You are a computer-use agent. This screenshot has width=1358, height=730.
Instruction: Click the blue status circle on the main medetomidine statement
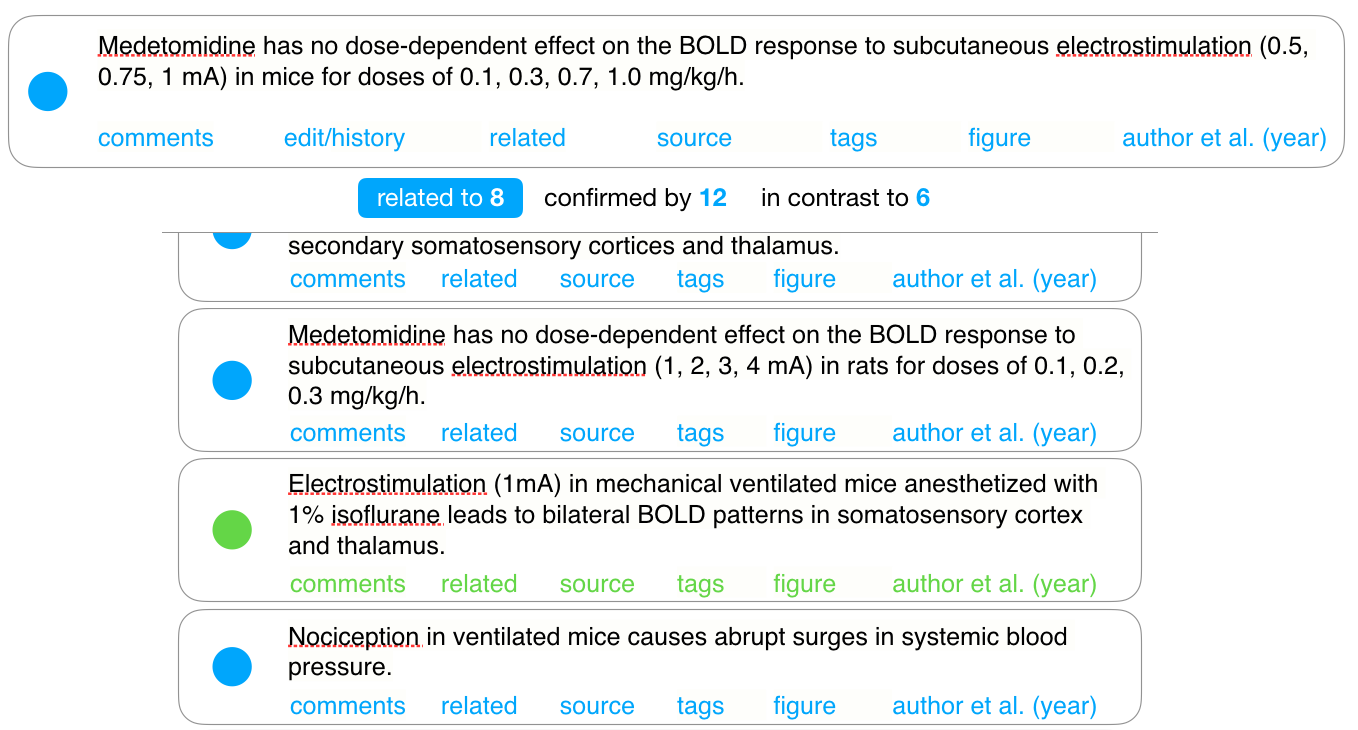[47, 90]
